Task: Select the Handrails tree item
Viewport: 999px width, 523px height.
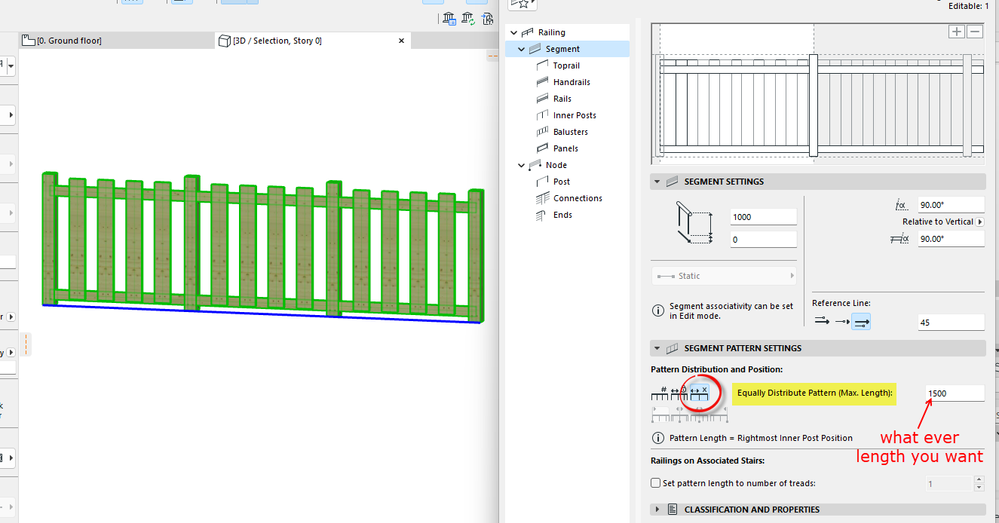Action: 571,82
